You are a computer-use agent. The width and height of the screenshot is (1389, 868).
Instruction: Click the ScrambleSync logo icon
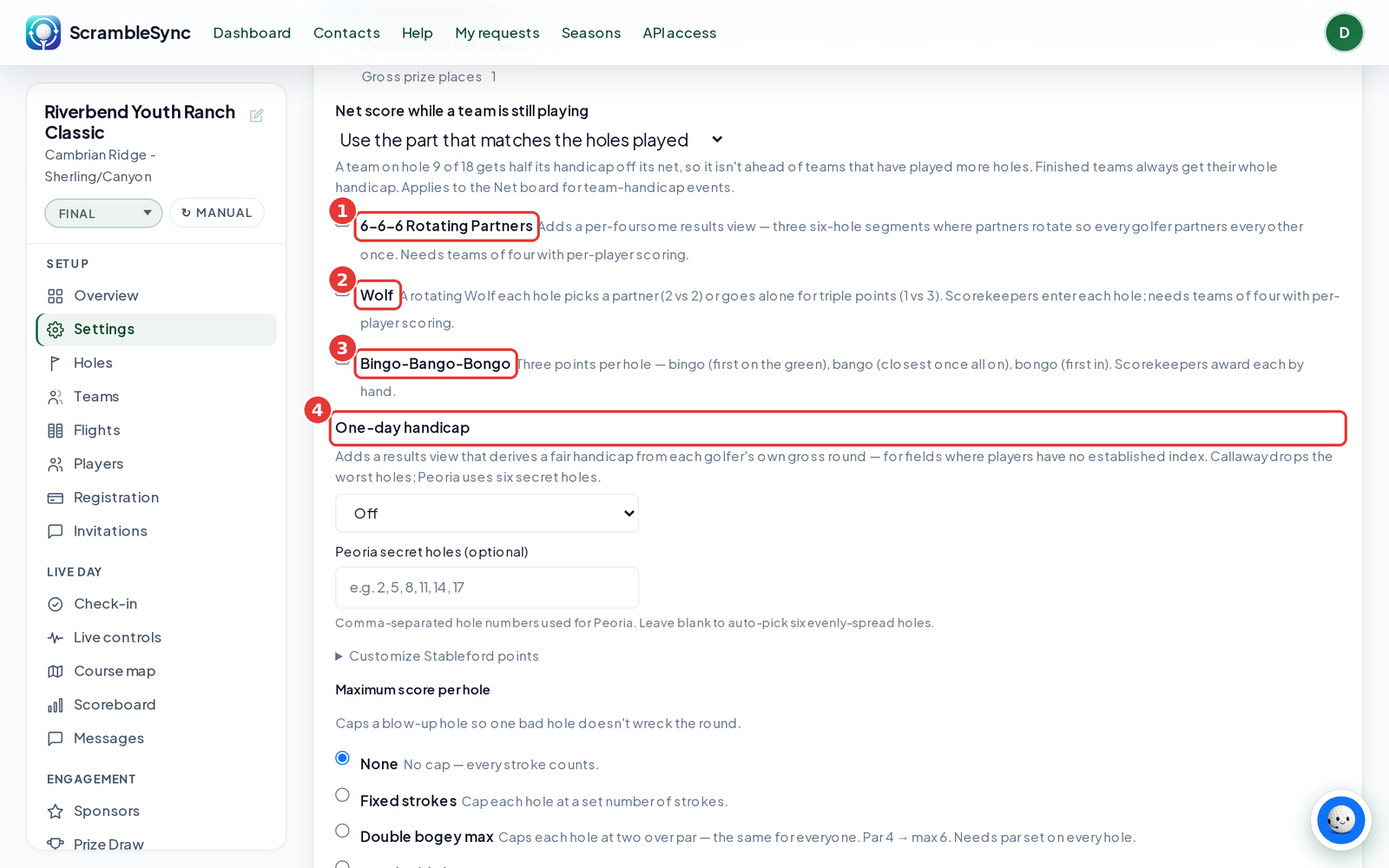43,33
